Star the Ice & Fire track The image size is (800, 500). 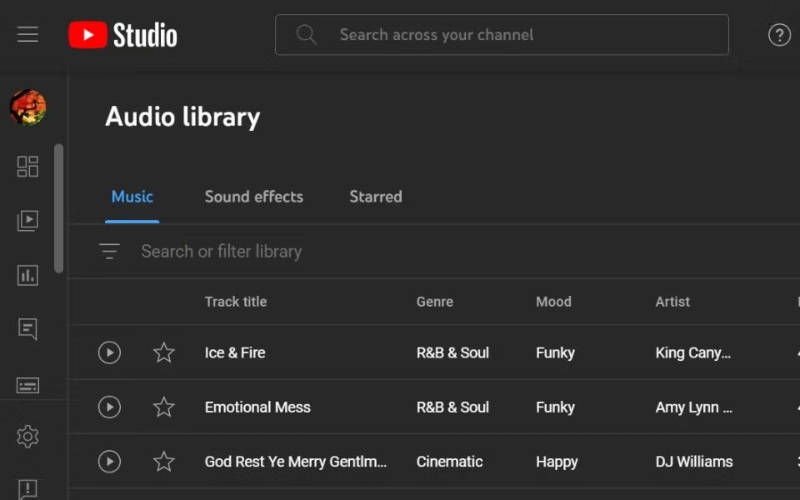coord(164,353)
